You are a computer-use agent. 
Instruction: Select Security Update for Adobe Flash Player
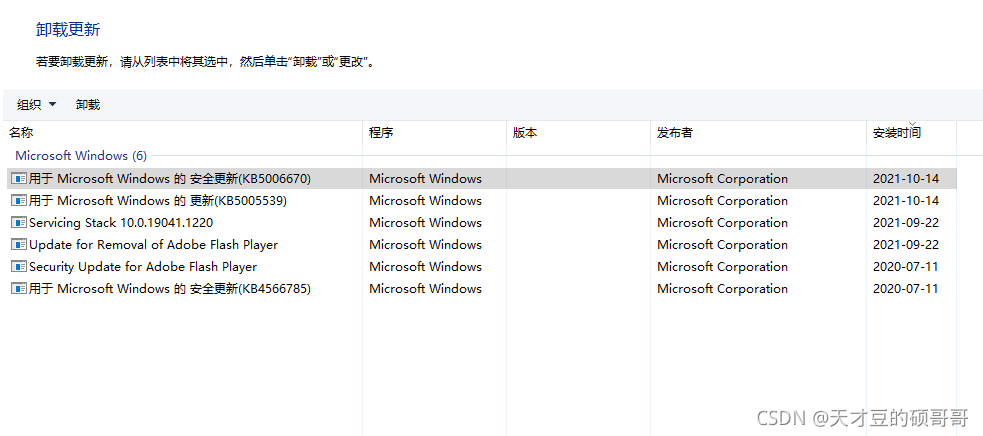(x=143, y=267)
